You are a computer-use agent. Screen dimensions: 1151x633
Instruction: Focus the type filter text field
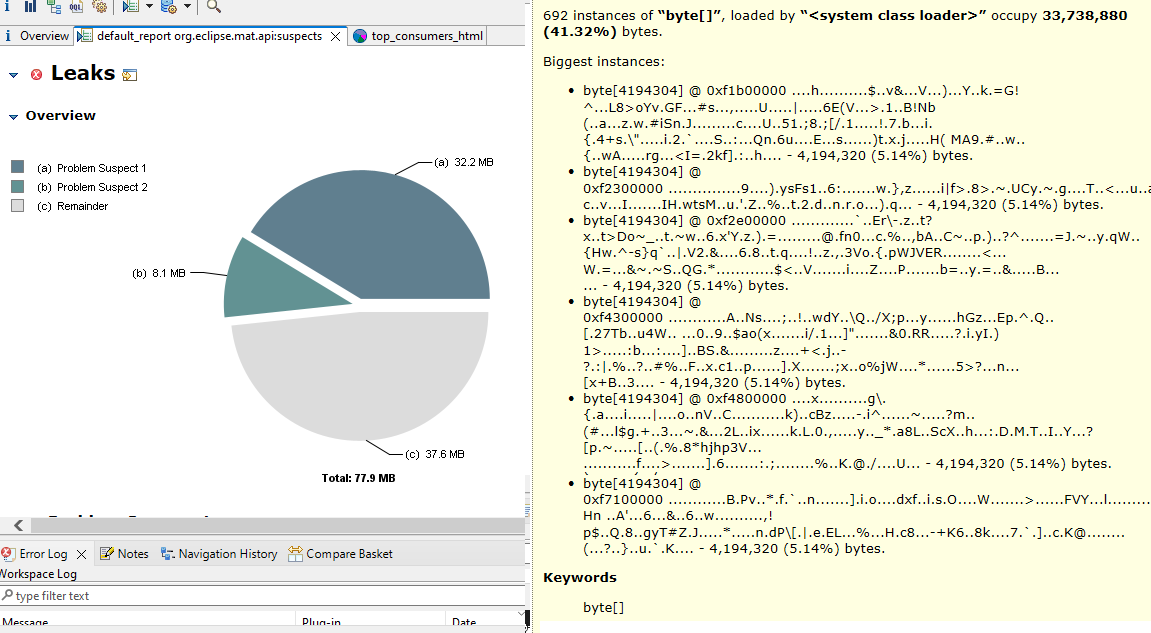[x=262, y=596]
